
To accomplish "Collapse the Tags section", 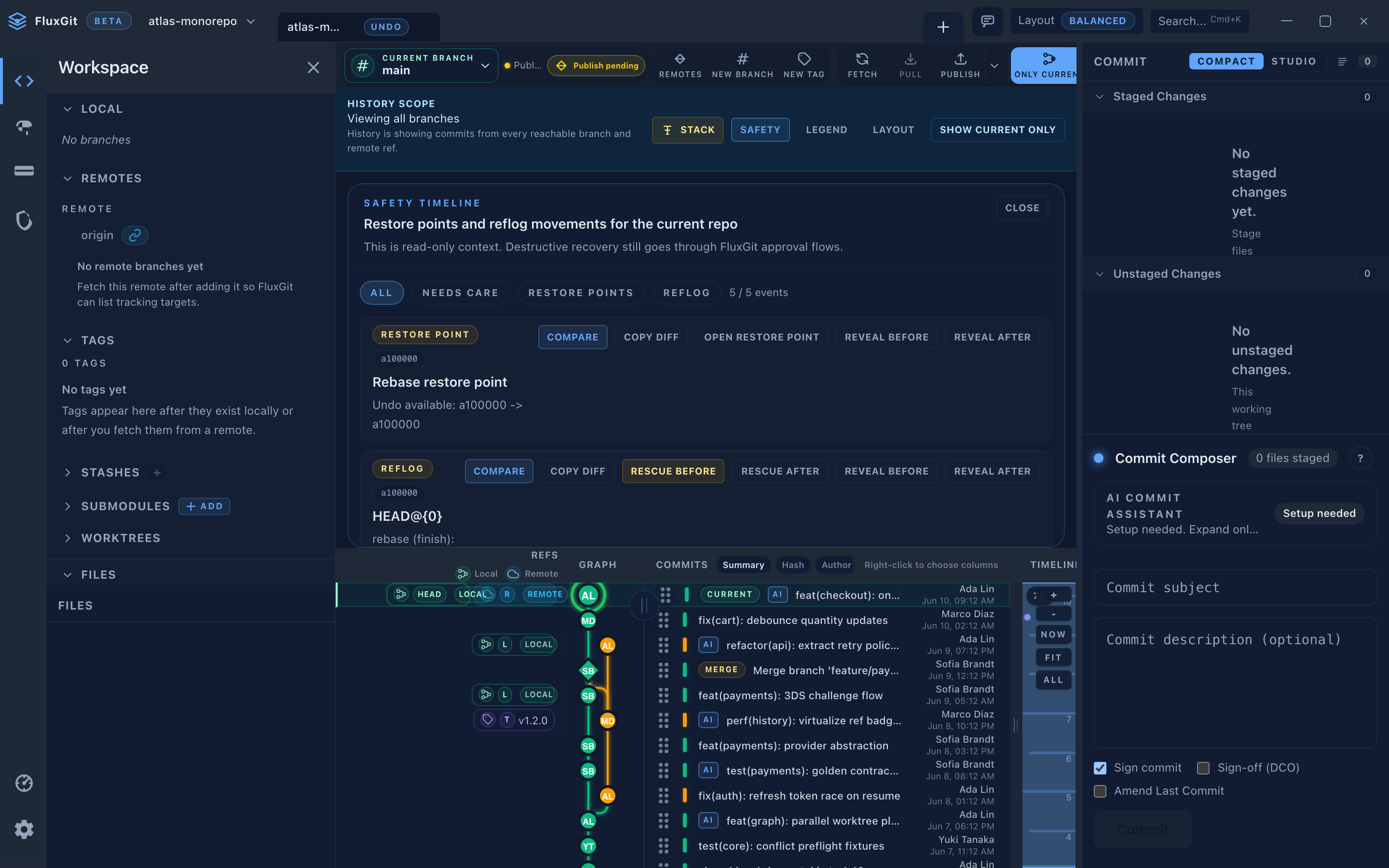I will [68, 340].
